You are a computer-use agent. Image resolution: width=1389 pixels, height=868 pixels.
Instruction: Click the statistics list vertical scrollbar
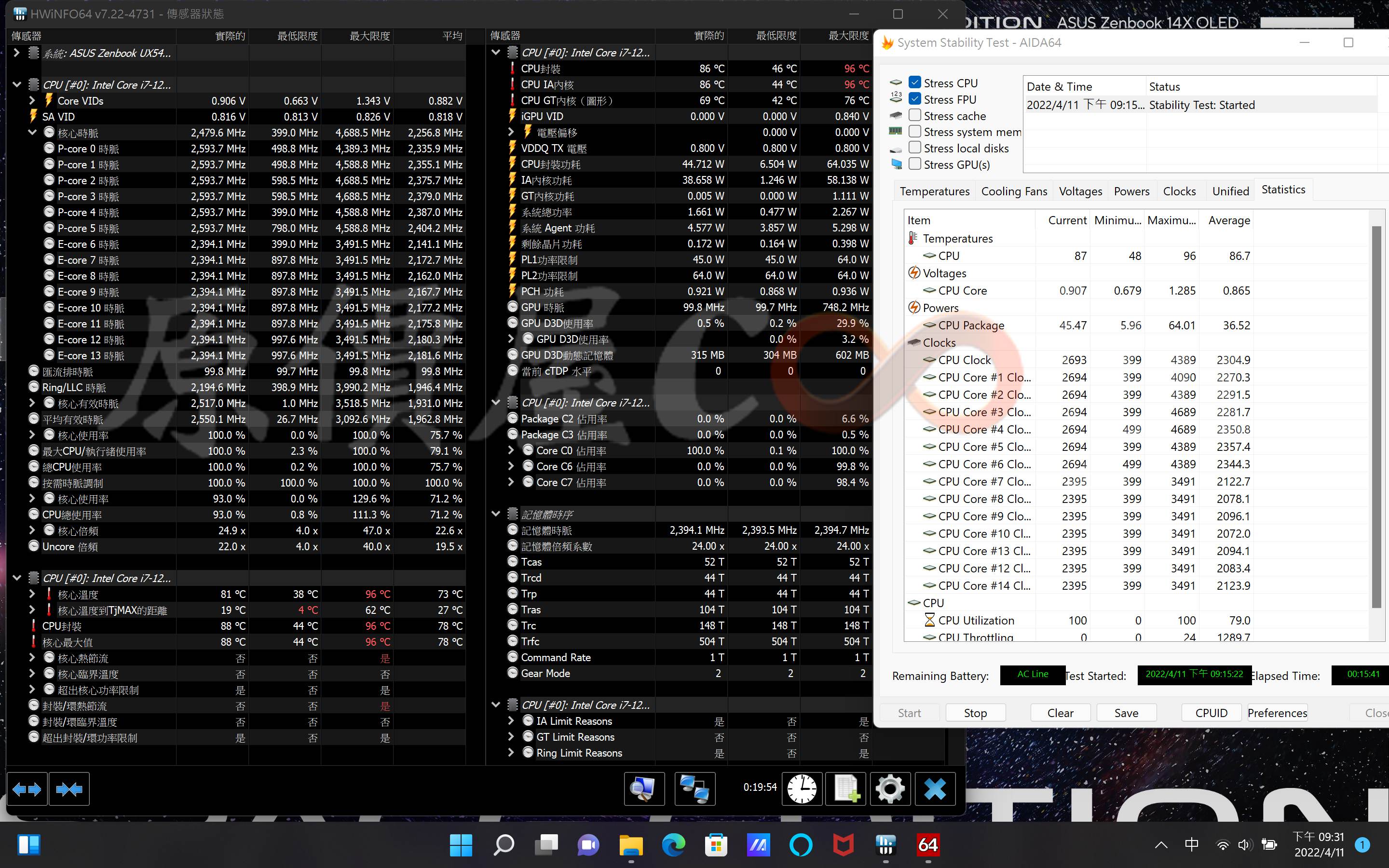[1376, 416]
